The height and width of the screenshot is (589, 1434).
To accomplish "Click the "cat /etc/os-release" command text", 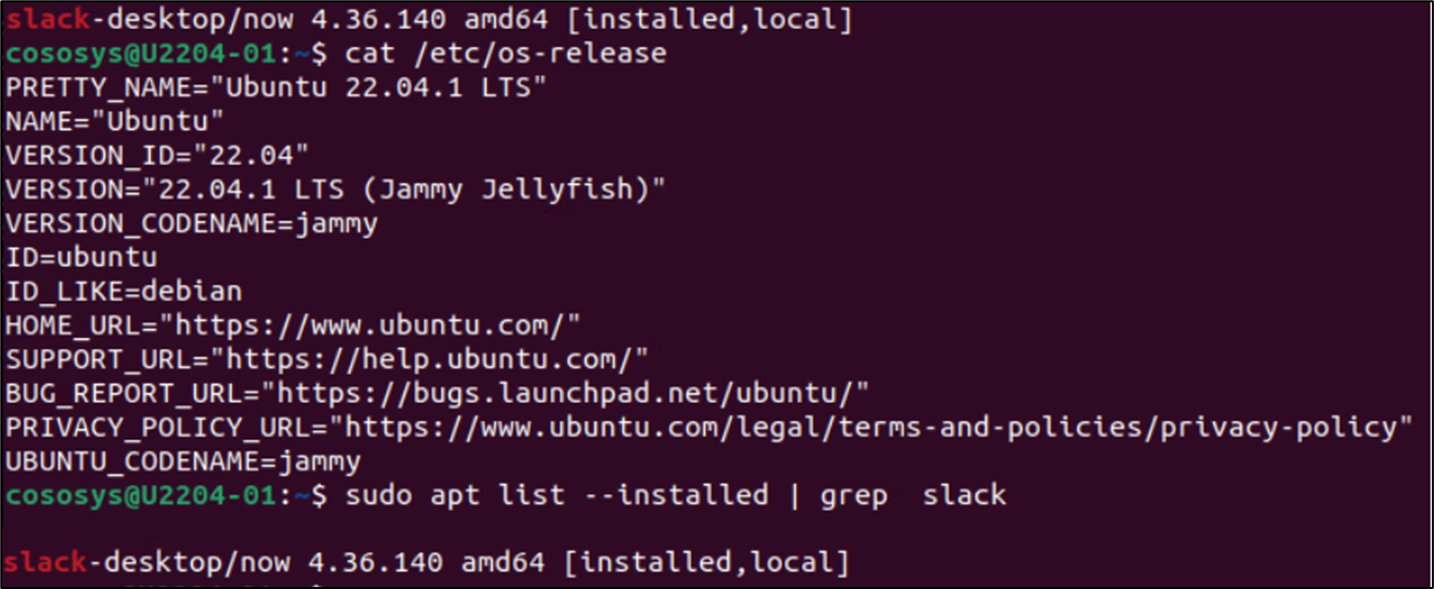I will tap(505, 52).
